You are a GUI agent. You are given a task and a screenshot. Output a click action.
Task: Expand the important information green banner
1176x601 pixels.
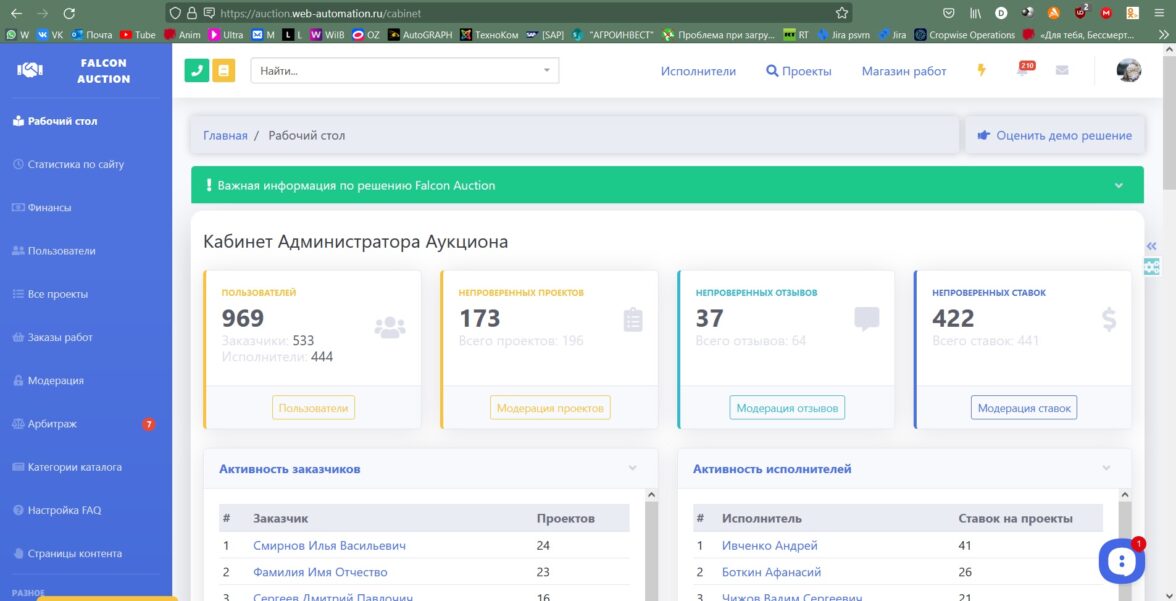point(1118,185)
